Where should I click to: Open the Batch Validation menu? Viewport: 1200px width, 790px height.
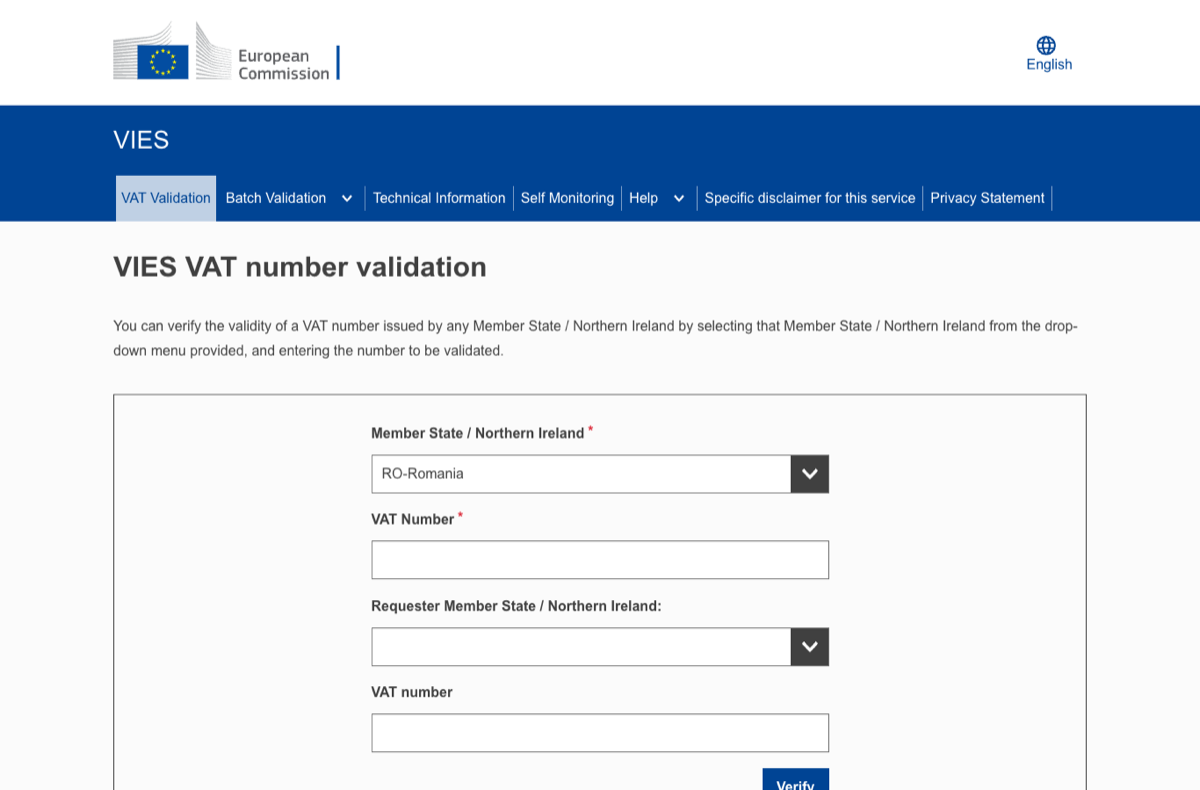point(275,198)
